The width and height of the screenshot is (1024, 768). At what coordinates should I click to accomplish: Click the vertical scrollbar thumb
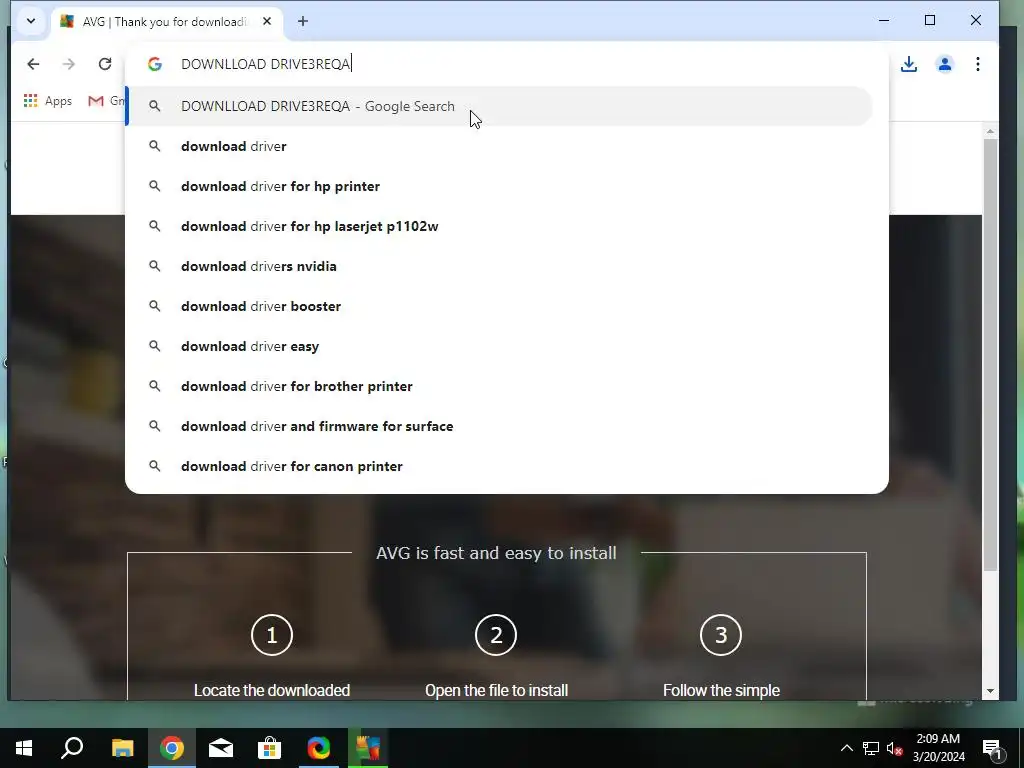pyautogui.click(x=990, y=354)
